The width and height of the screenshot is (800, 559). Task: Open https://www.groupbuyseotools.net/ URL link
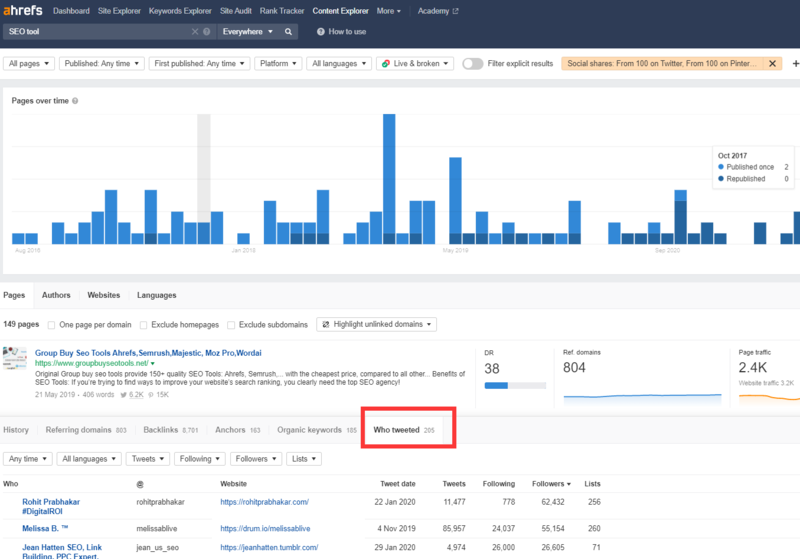91,364
